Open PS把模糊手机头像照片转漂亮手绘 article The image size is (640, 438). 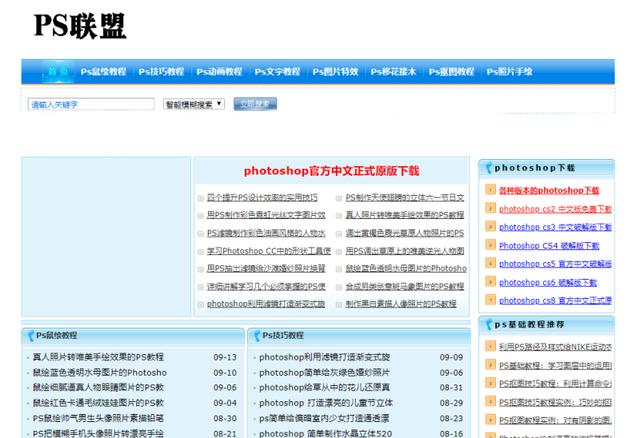point(98,434)
